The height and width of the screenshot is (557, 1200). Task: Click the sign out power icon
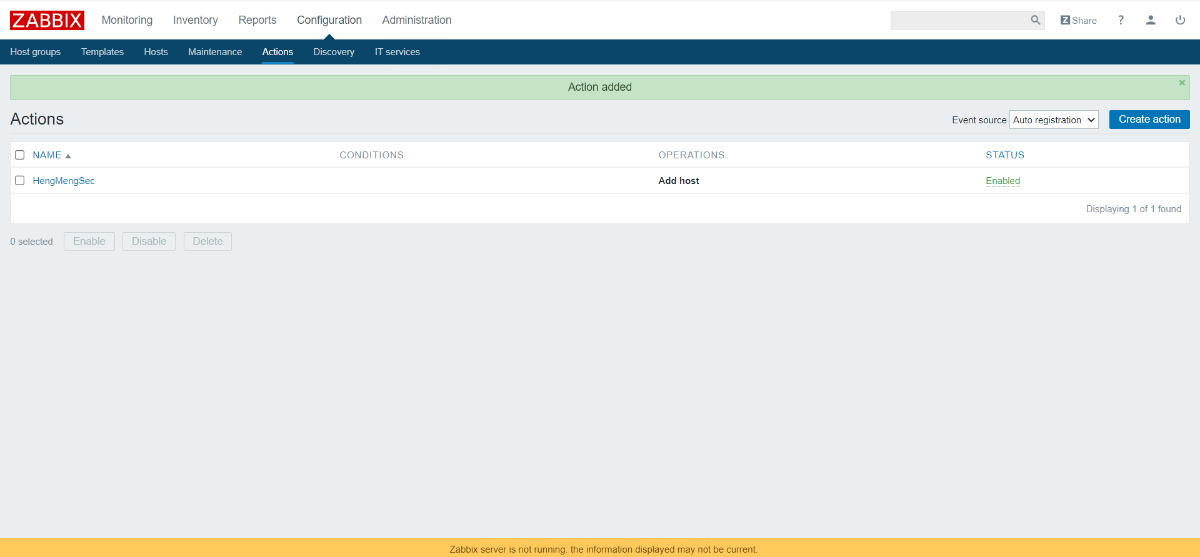(1180, 20)
